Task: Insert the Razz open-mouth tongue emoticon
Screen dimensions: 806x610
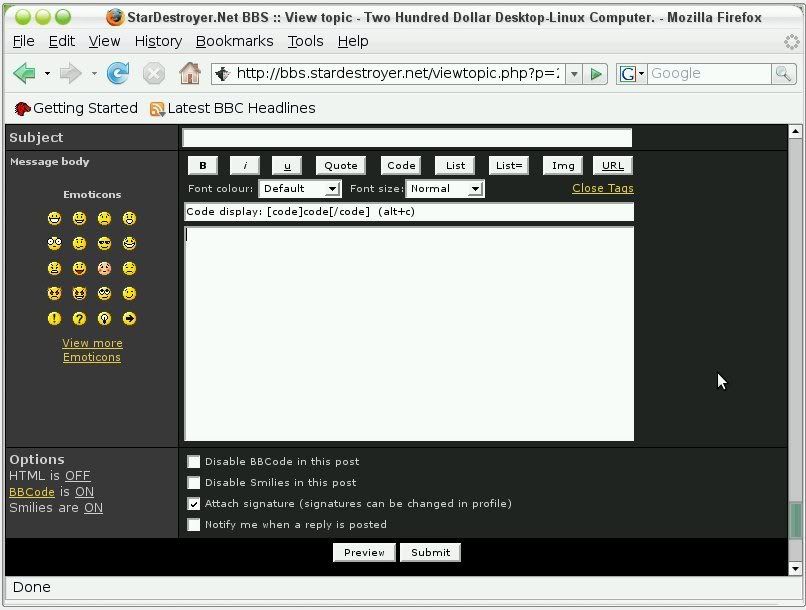Action: [x=79, y=268]
